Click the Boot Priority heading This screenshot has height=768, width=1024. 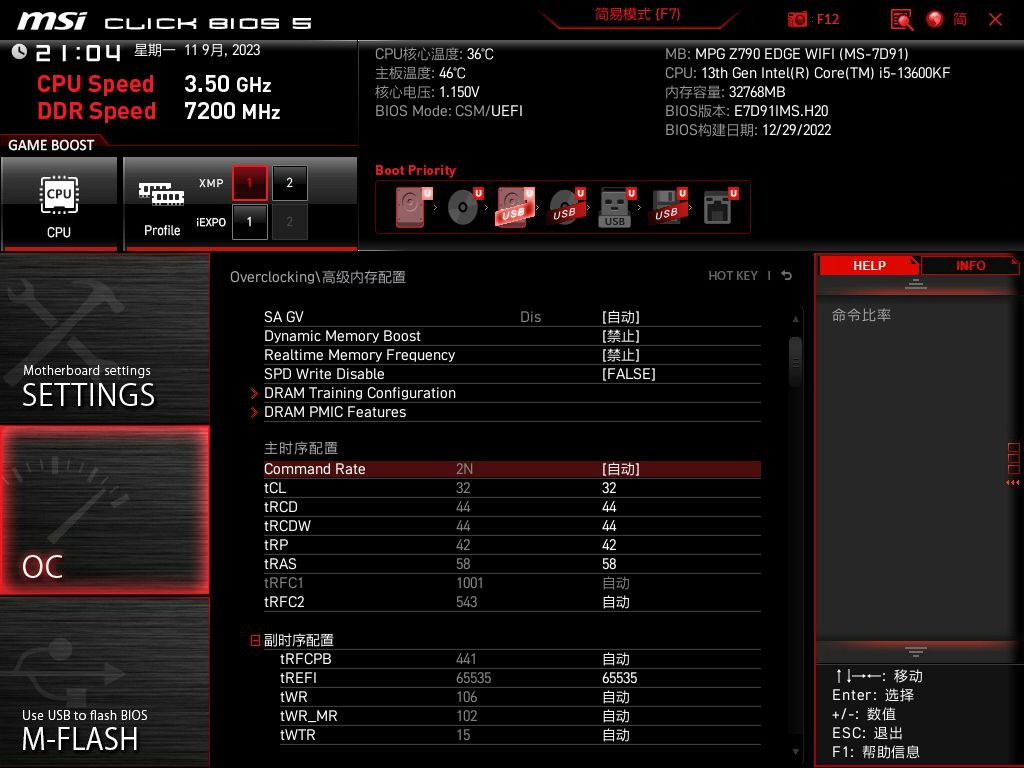(x=415, y=170)
